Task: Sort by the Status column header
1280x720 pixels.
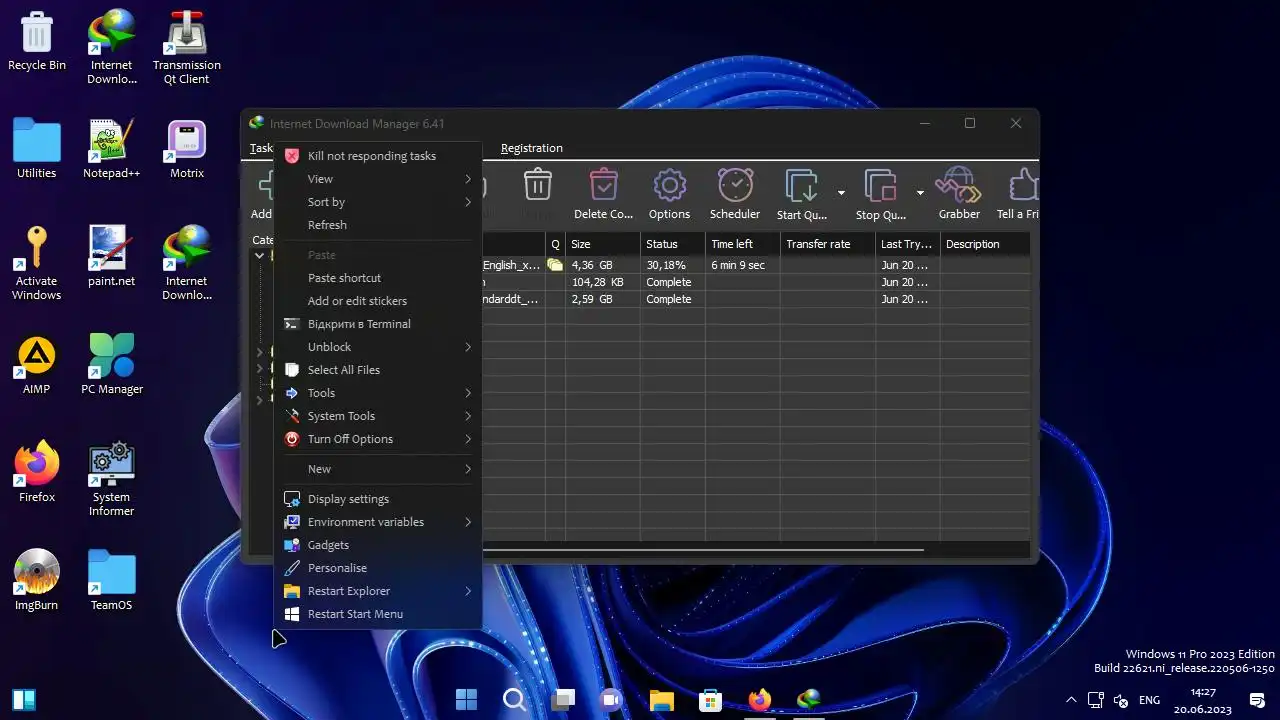Action: tap(672, 244)
